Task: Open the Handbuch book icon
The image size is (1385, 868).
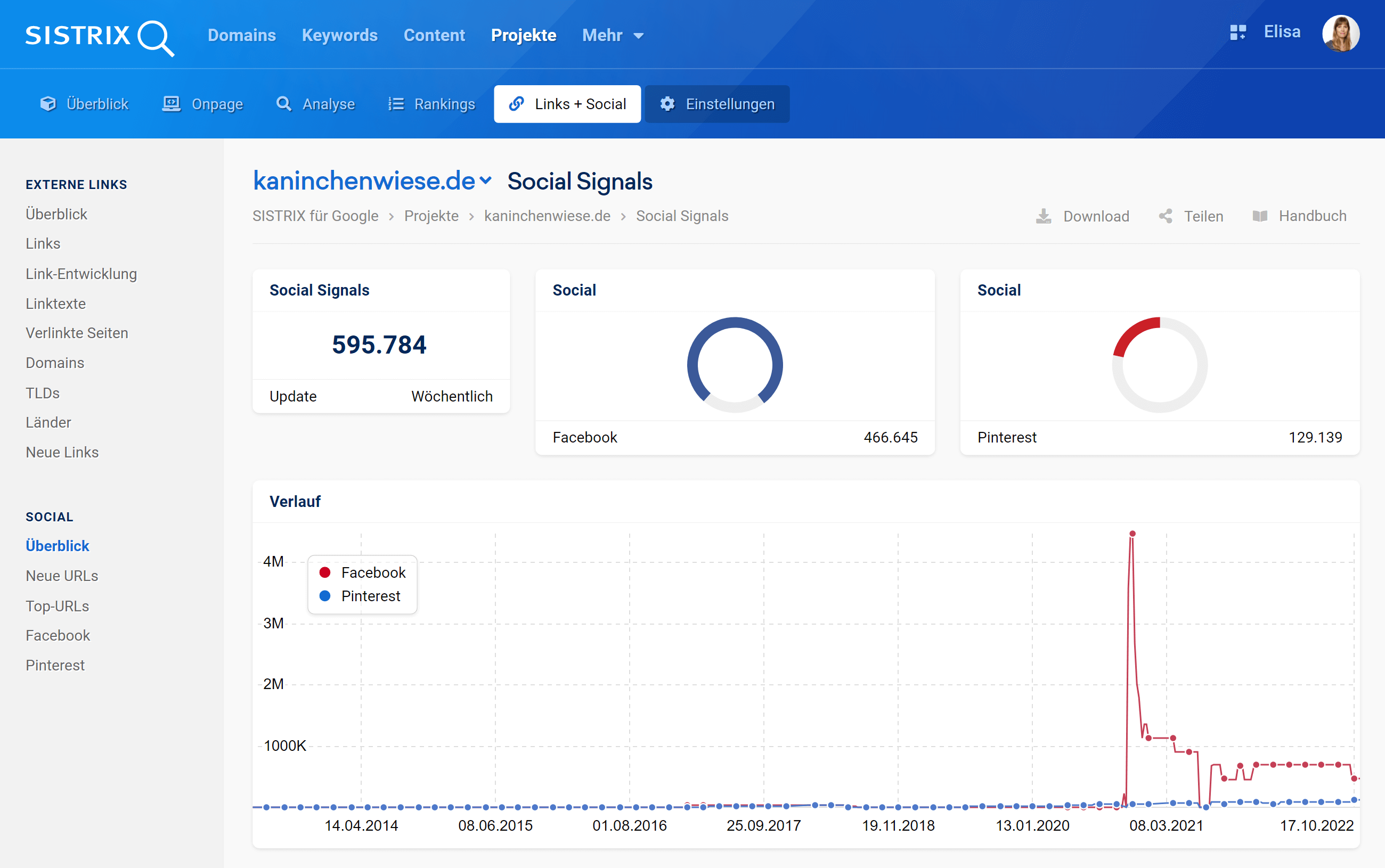Action: (1260, 216)
